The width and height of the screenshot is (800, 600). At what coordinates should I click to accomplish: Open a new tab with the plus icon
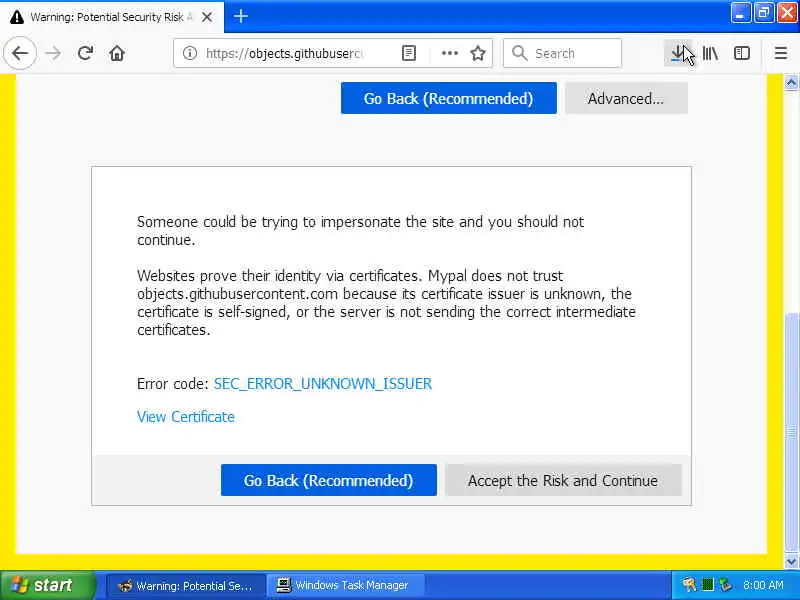(x=241, y=17)
